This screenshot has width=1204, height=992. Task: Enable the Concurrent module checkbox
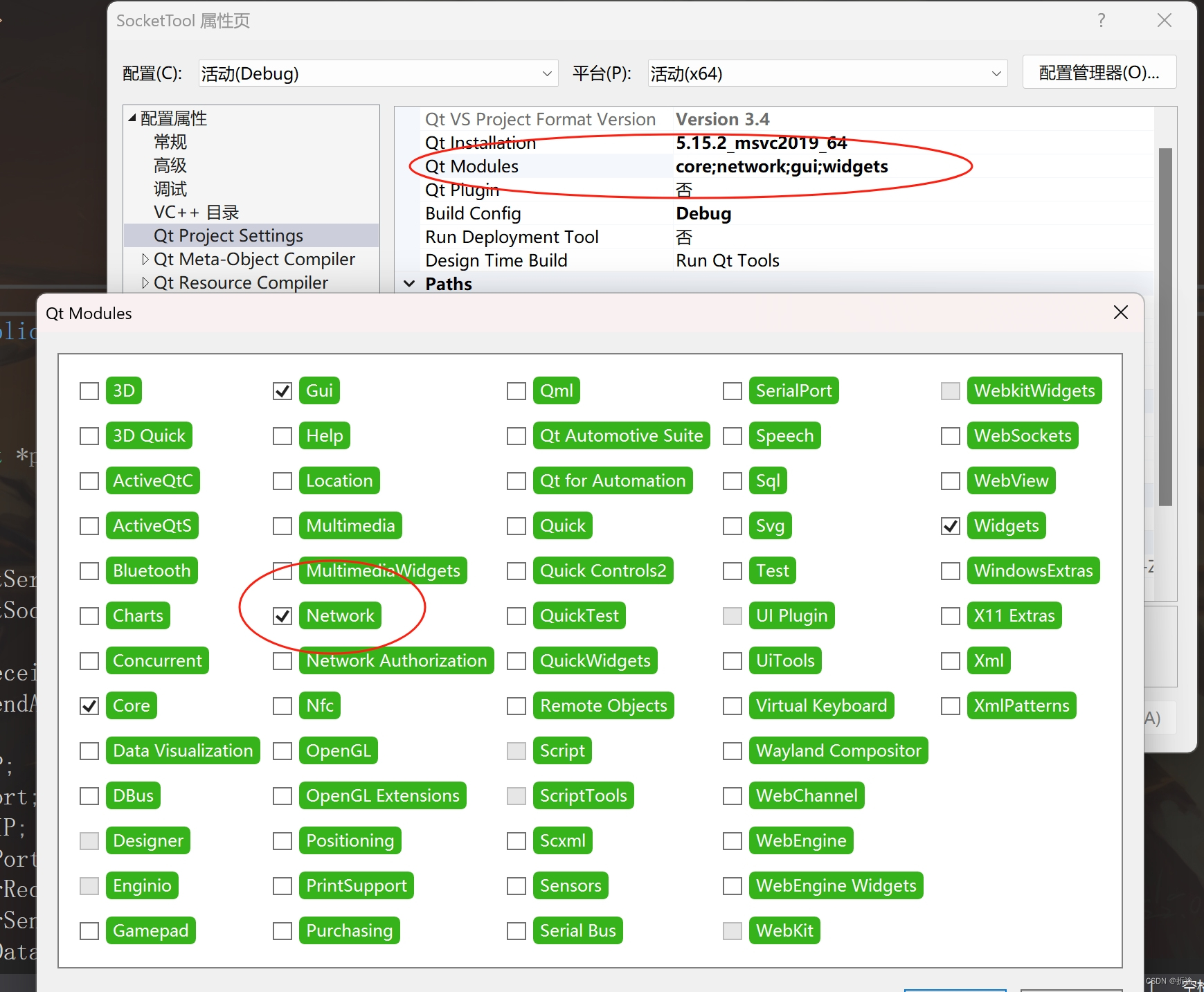point(89,661)
